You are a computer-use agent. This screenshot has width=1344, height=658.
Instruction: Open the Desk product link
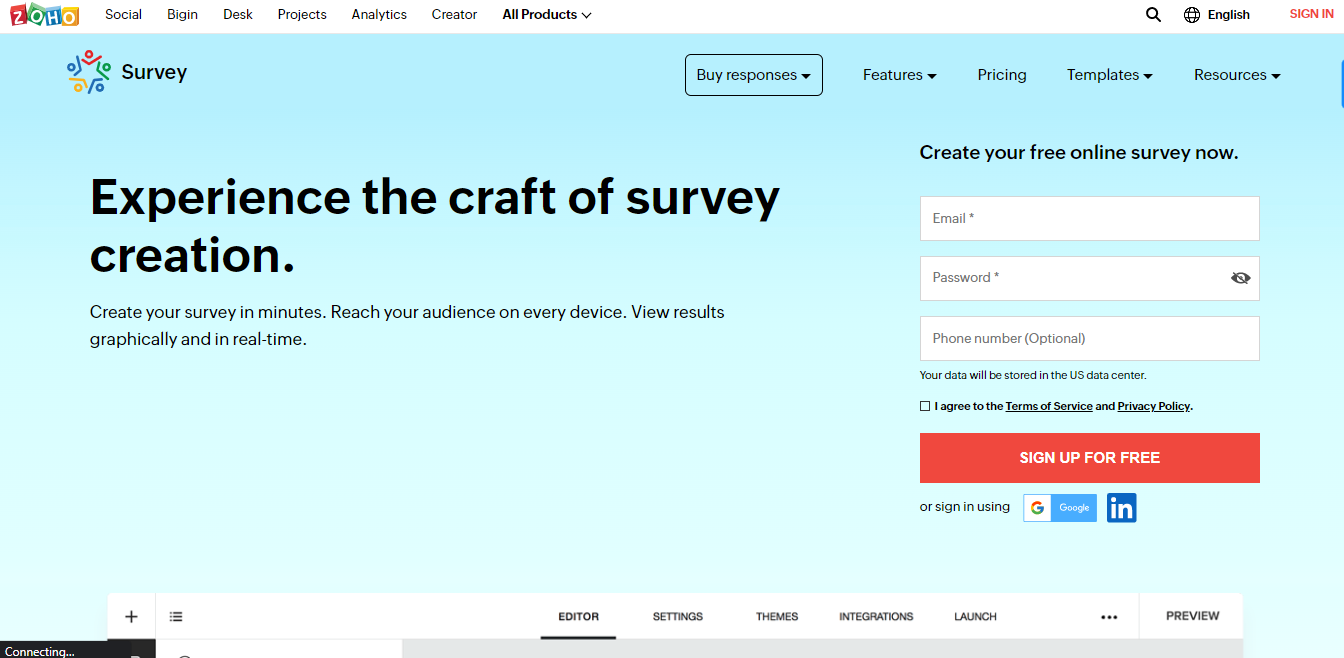click(238, 14)
